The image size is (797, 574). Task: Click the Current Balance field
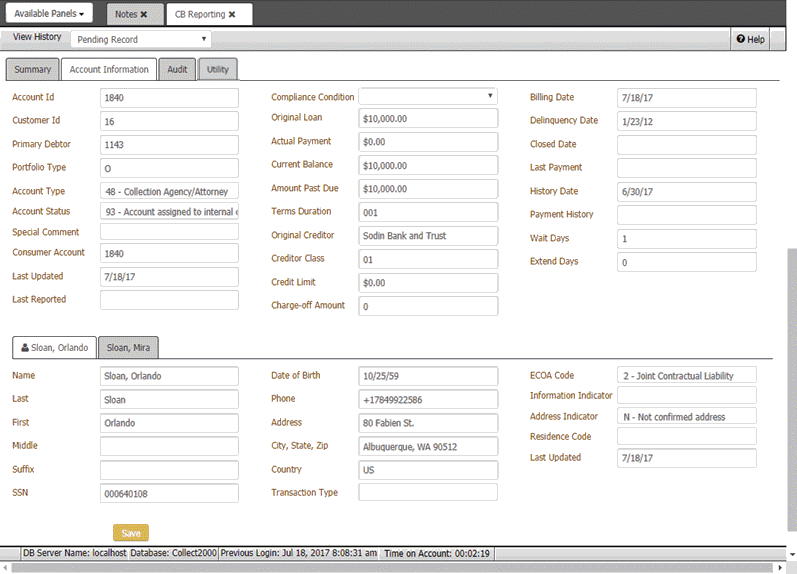[427, 165]
